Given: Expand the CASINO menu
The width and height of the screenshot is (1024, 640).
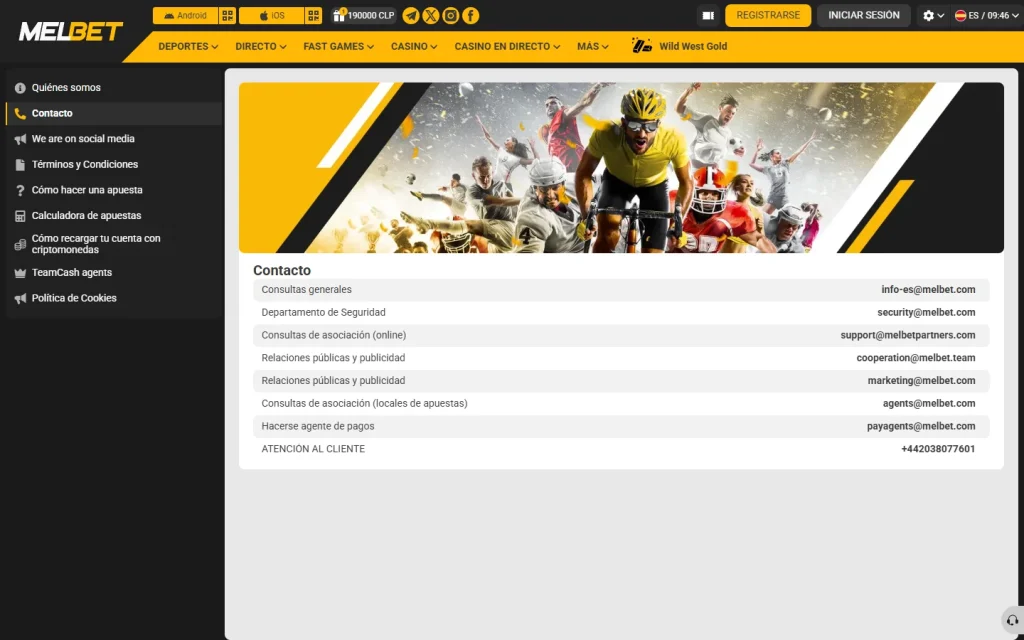Looking at the screenshot, I should 414,46.
